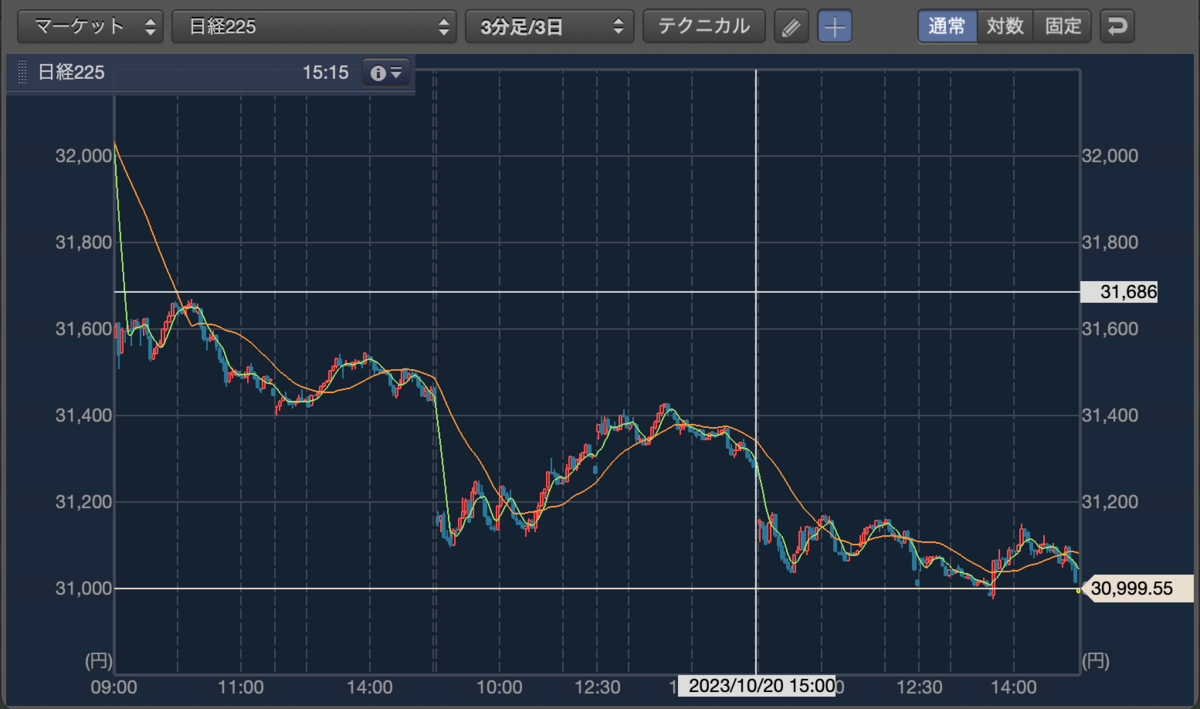This screenshot has width=1200, height=709.
Task: Open the info dropdown next to 15:15
Action: pyautogui.click(x=386, y=73)
